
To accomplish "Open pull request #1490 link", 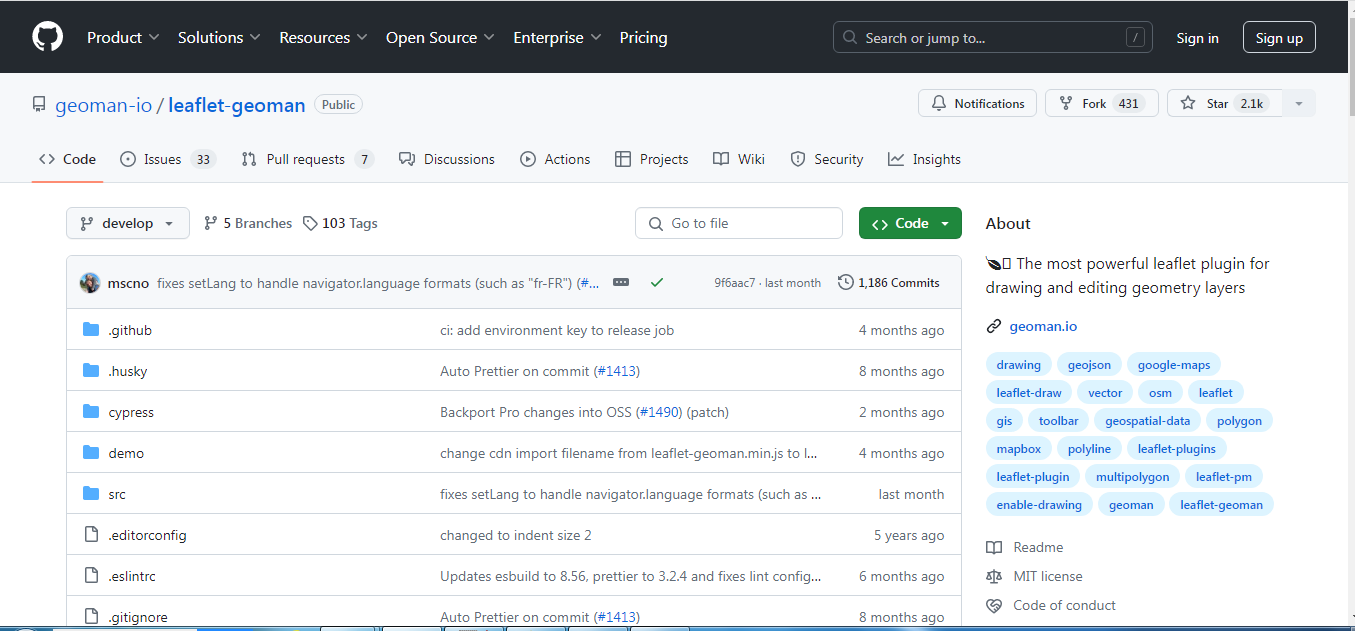I will 659,412.
